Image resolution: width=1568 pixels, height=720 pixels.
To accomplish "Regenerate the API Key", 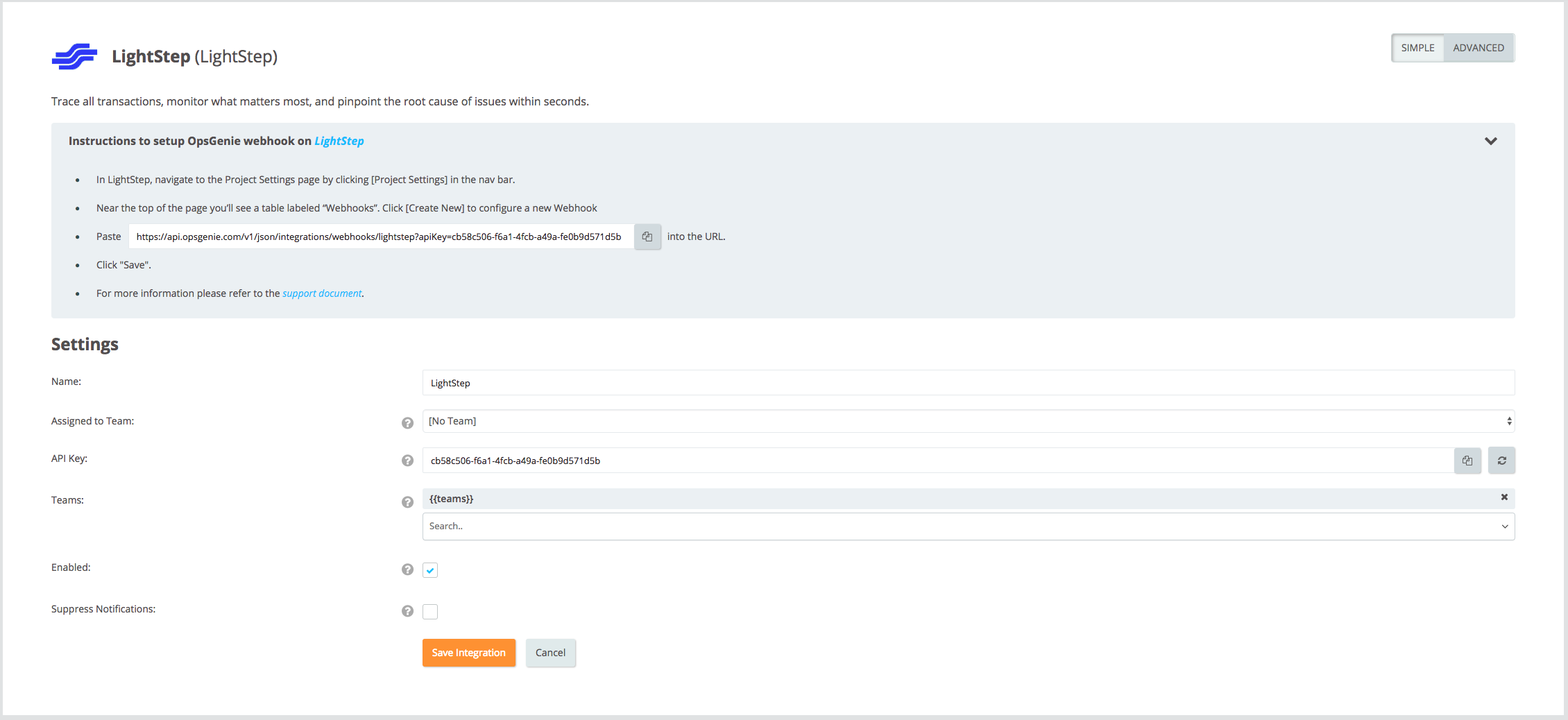I will pos(1501,461).
